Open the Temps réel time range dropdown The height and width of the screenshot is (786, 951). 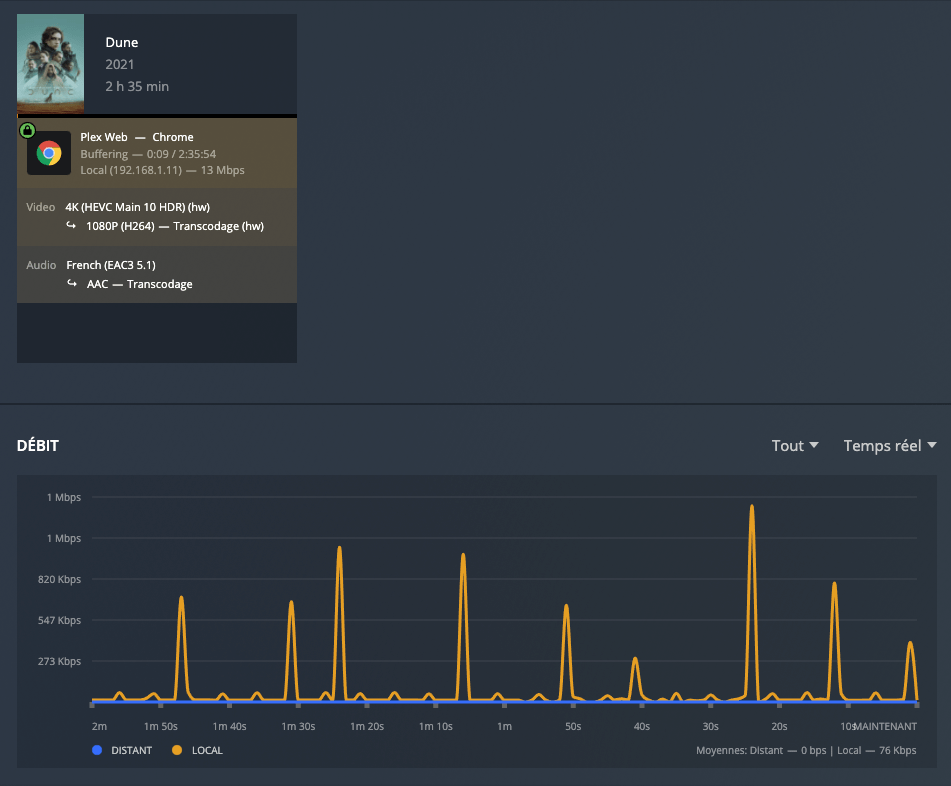point(889,446)
